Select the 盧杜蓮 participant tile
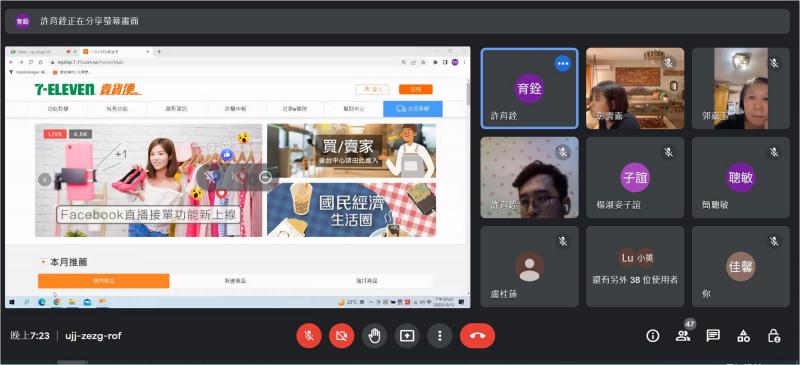The image size is (800, 365). click(x=530, y=266)
